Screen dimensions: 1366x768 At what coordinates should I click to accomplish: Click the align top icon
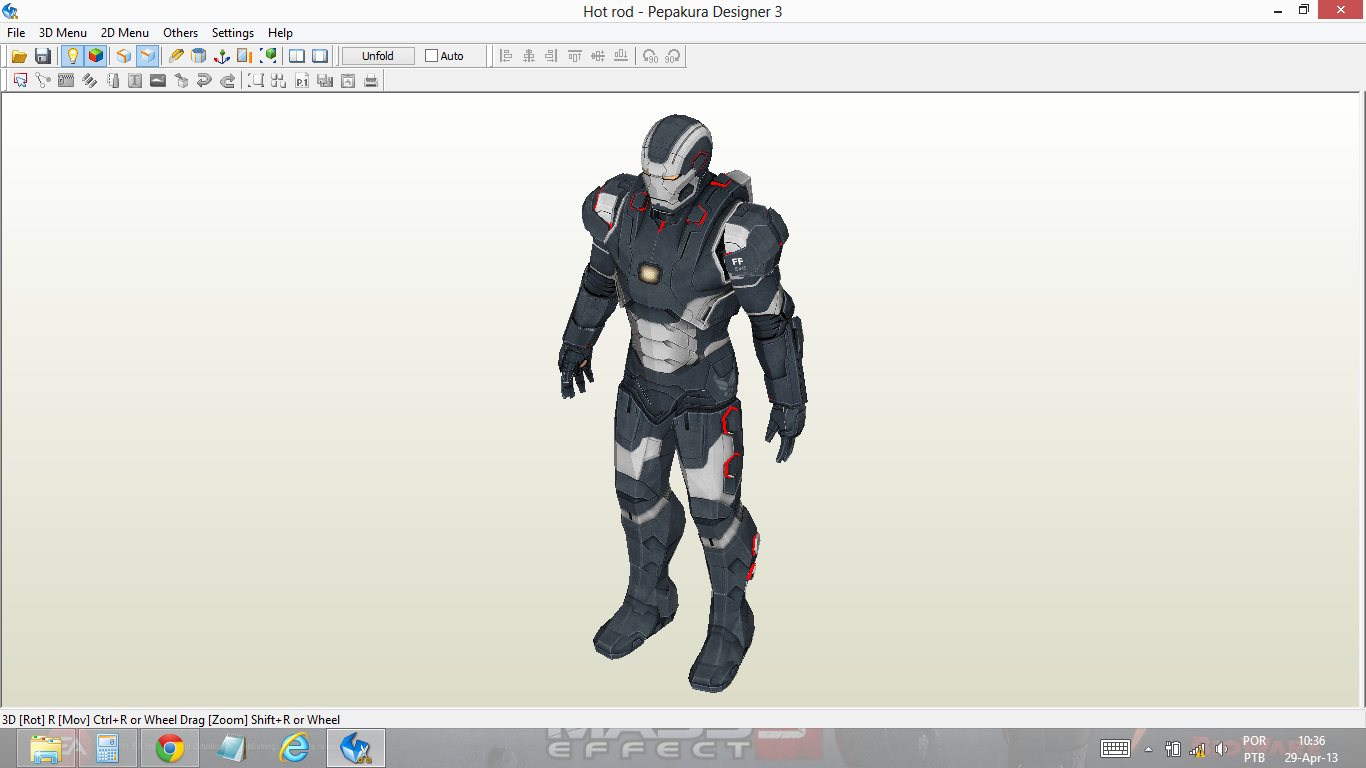(x=575, y=56)
